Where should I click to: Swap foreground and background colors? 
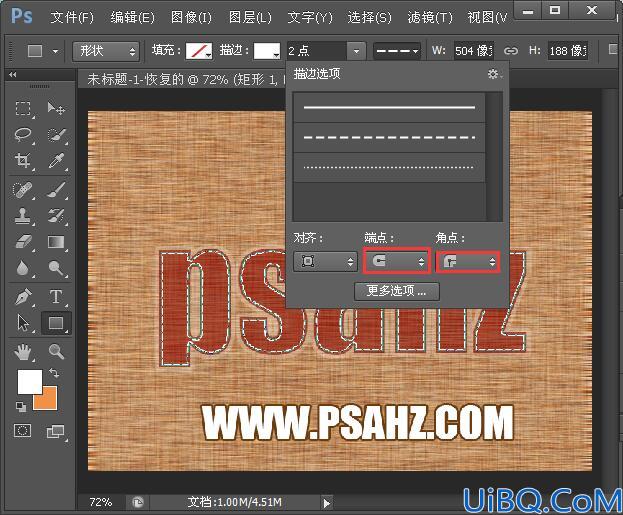tap(54, 373)
